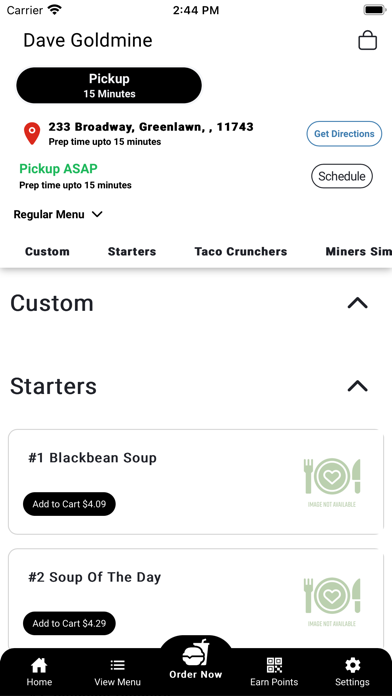Screen dimensions: 392x696
Task: Open the Regular Menu dropdown
Action: point(58,214)
